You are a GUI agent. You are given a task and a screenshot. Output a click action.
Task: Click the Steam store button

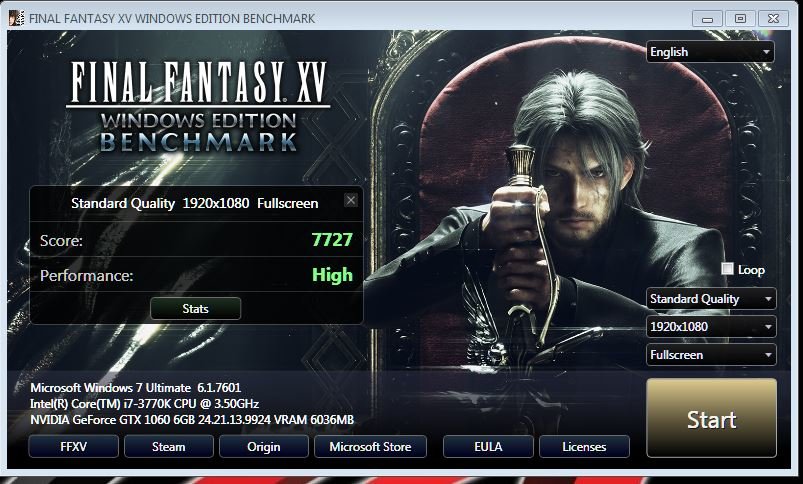(x=168, y=447)
